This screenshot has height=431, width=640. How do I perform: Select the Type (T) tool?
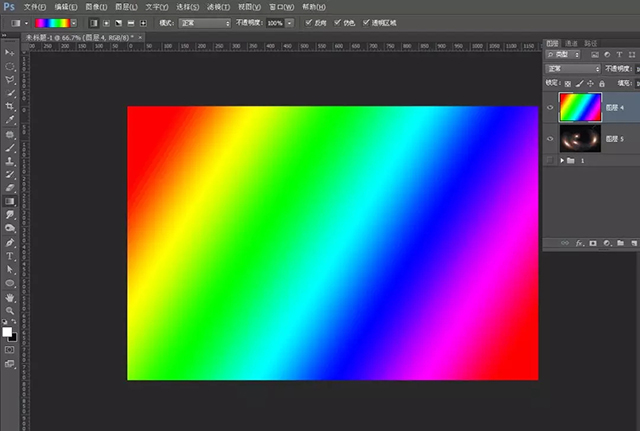pyautogui.click(x=10, y=256)
